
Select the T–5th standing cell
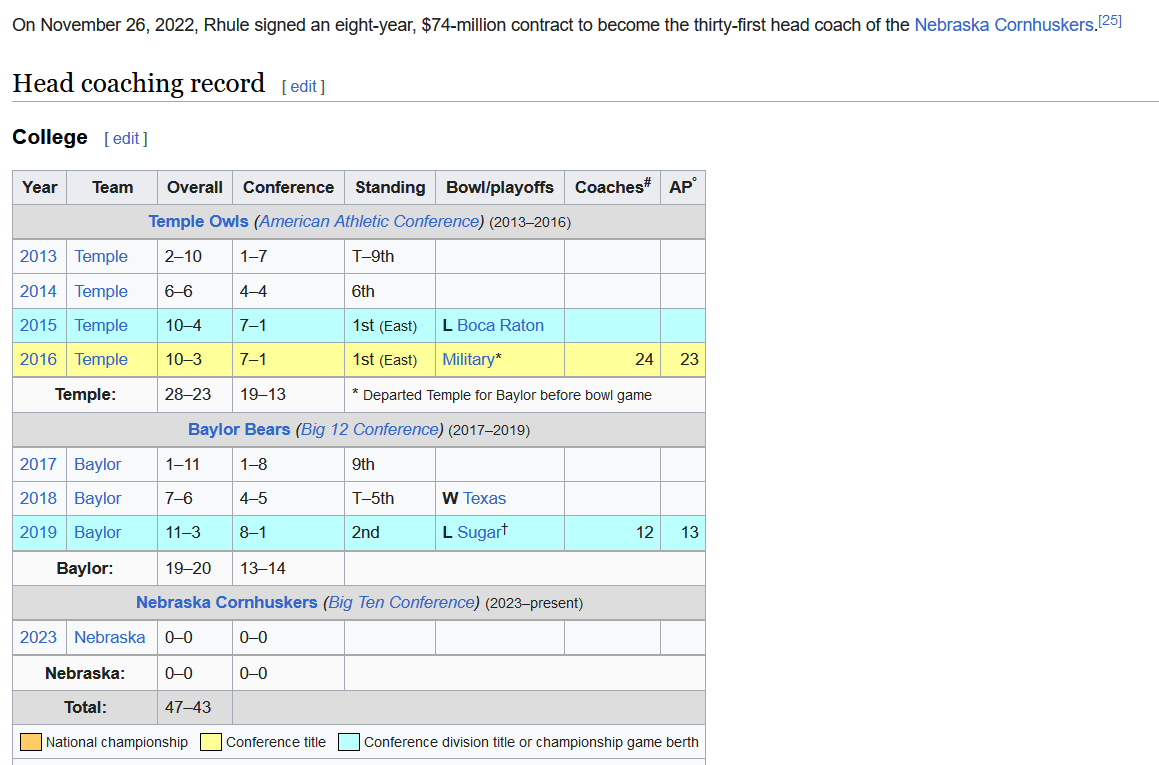390,498
